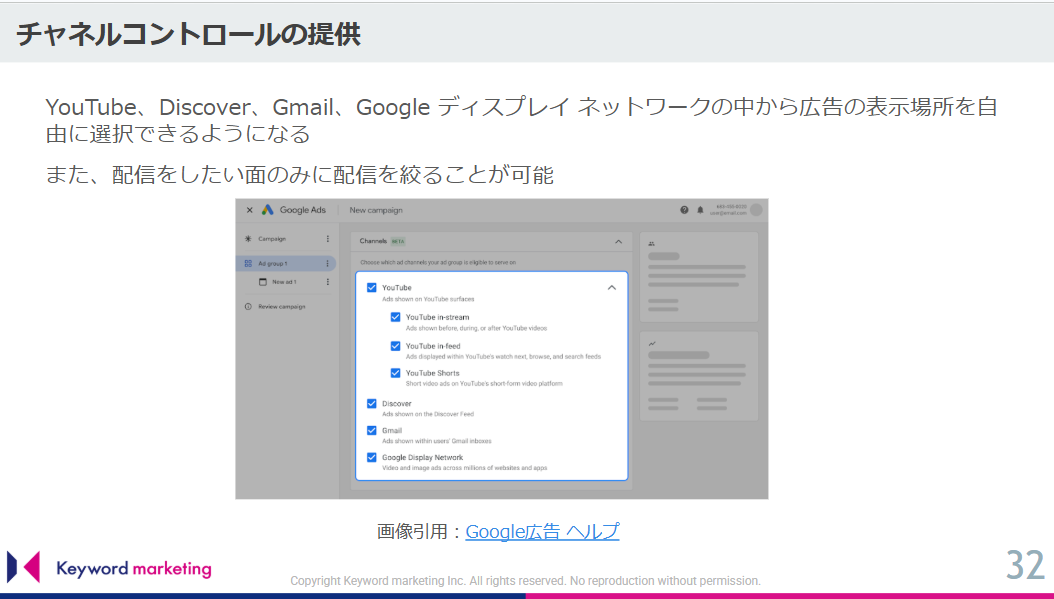
Task: Click the Channels heading label
Action: (373, 241)
